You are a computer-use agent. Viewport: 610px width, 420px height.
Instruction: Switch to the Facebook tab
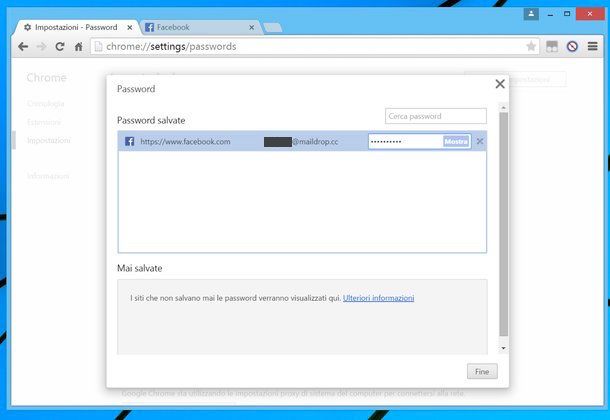pos(200,27)
